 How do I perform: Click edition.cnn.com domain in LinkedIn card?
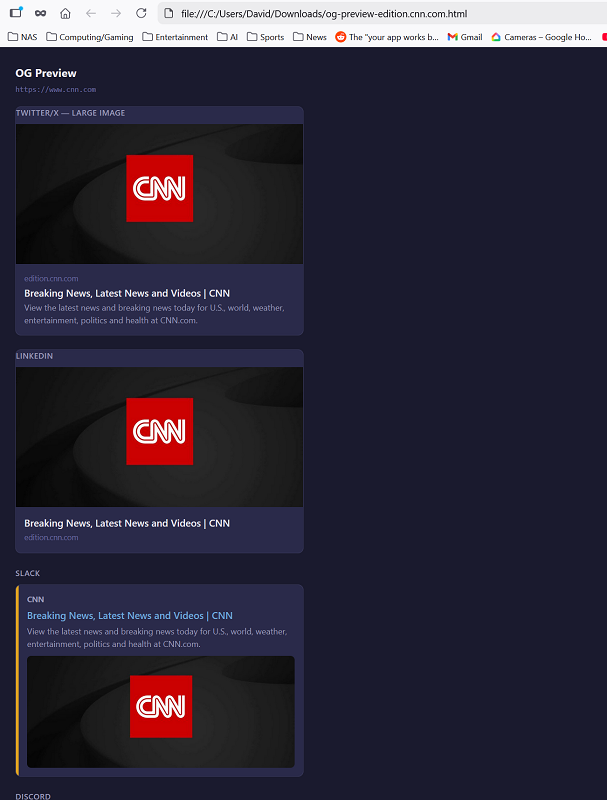point(51,537)
